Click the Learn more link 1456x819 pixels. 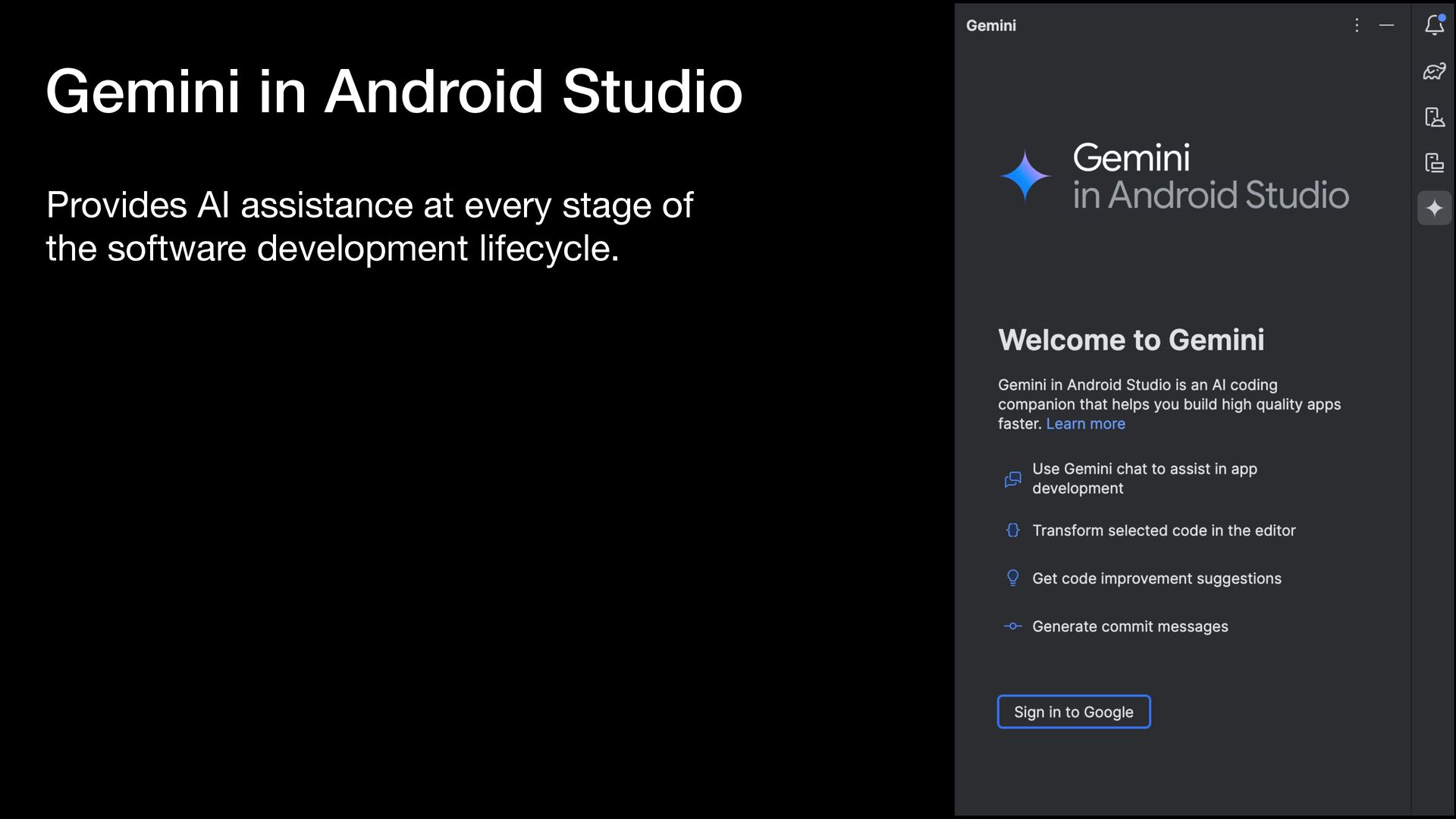tap(1085, 424)
